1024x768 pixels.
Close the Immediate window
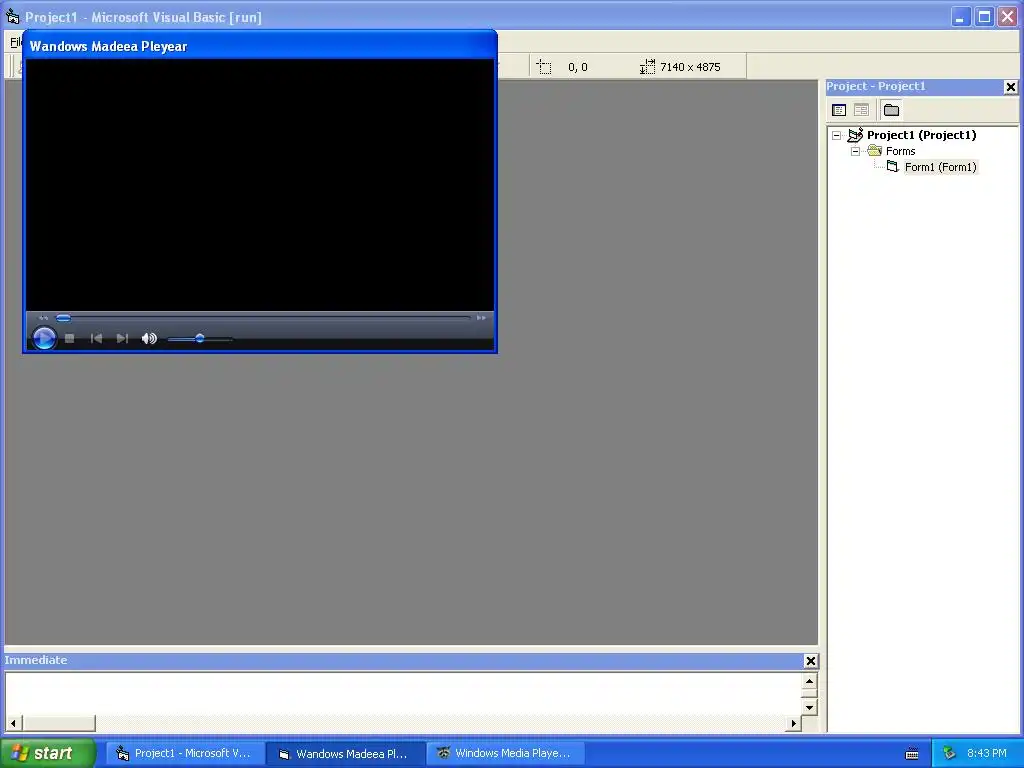click(810, 661)
